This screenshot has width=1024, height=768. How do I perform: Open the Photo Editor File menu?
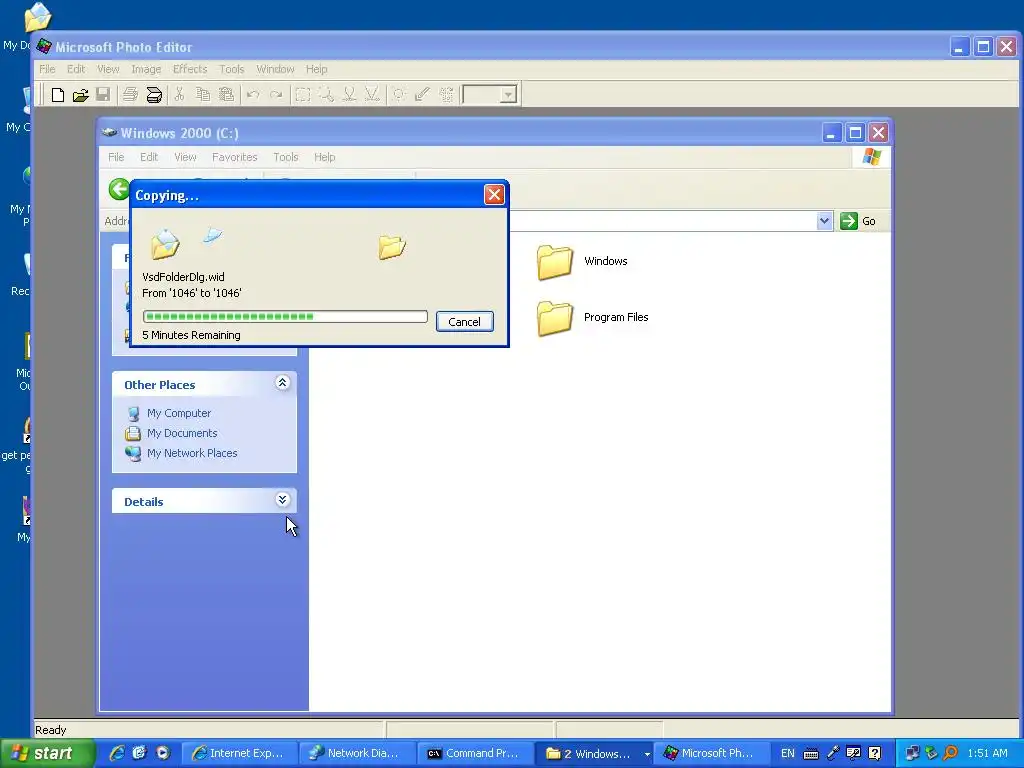click(x=47, y=69)
